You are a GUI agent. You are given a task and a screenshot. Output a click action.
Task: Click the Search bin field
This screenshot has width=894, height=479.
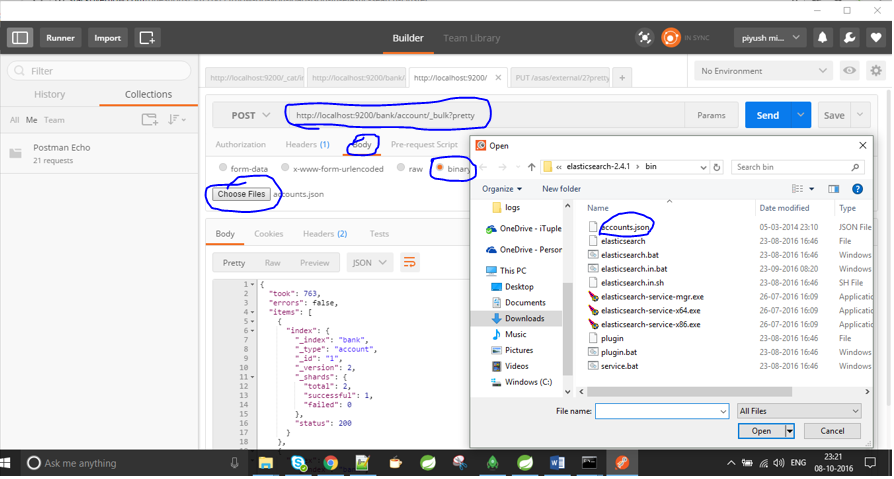(798, 167)
